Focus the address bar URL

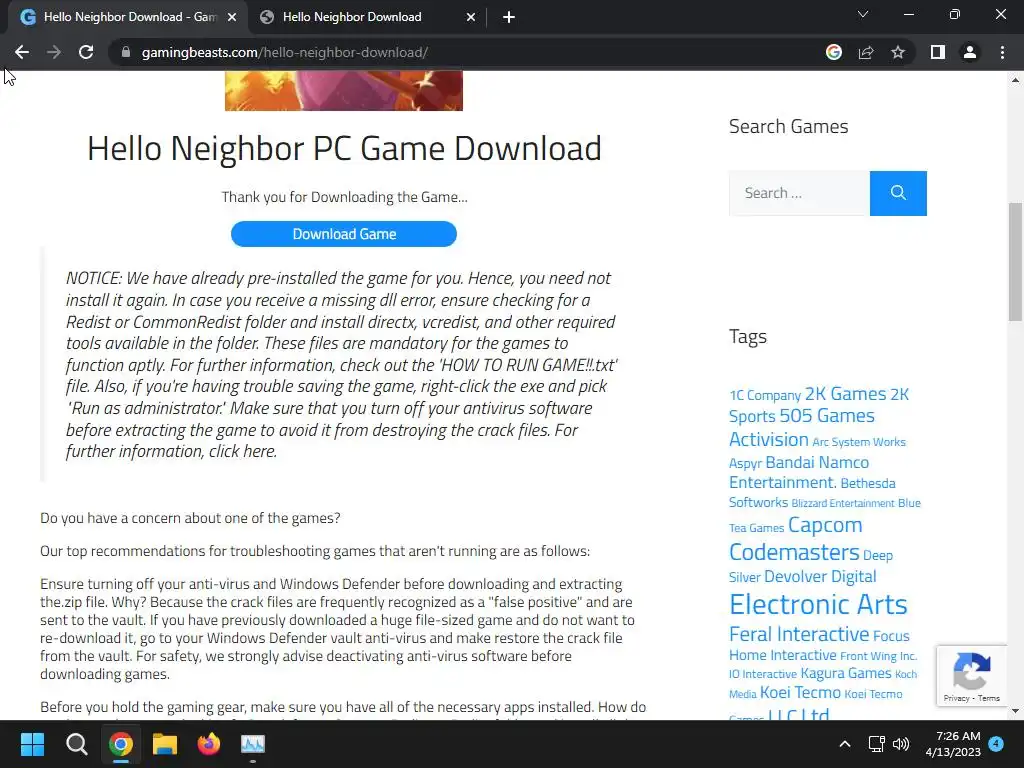point(285,52)
